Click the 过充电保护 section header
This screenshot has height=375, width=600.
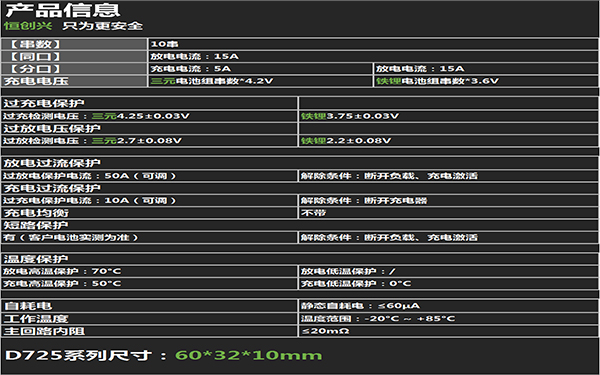tap(149, 103)
